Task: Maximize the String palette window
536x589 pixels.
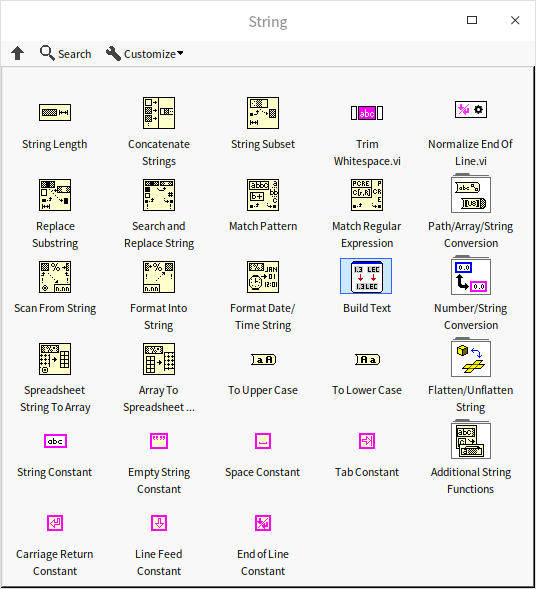Action: pyautogui.click(x=472, y=20)
